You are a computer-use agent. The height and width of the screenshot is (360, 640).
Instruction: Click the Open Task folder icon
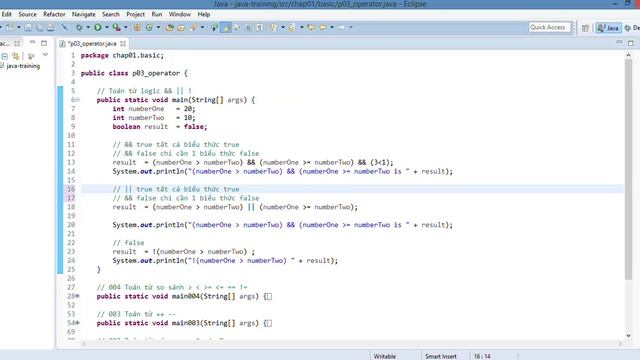click(181, 27)
